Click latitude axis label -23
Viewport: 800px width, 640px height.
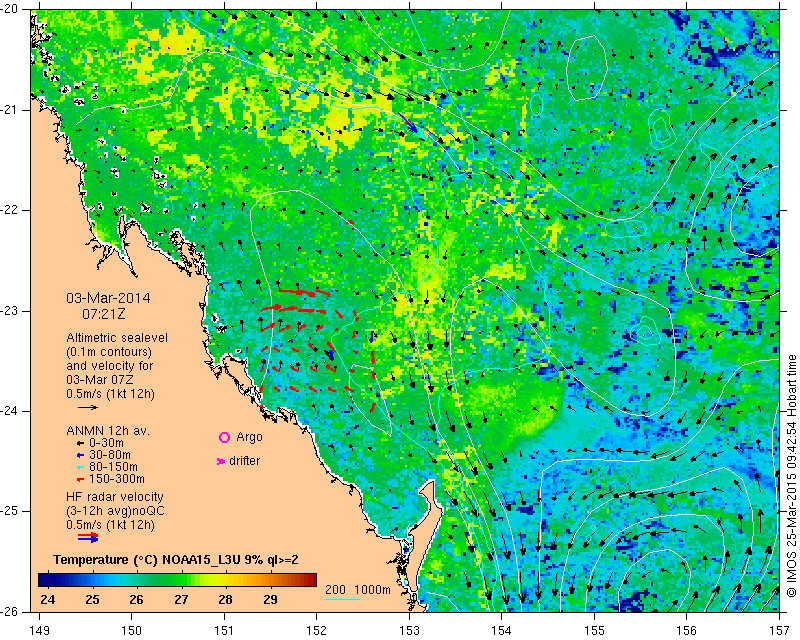coord(9,311)
